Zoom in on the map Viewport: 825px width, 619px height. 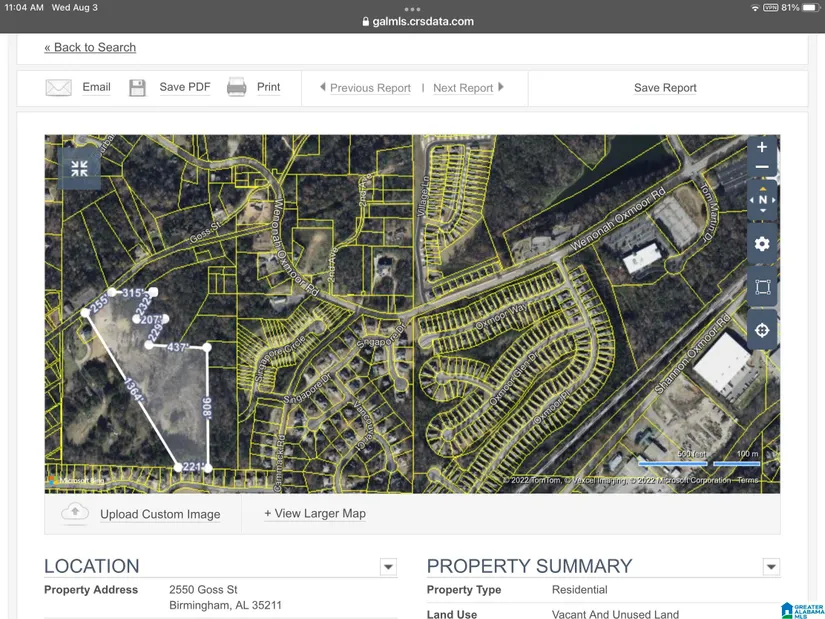[x=762, y=147]
